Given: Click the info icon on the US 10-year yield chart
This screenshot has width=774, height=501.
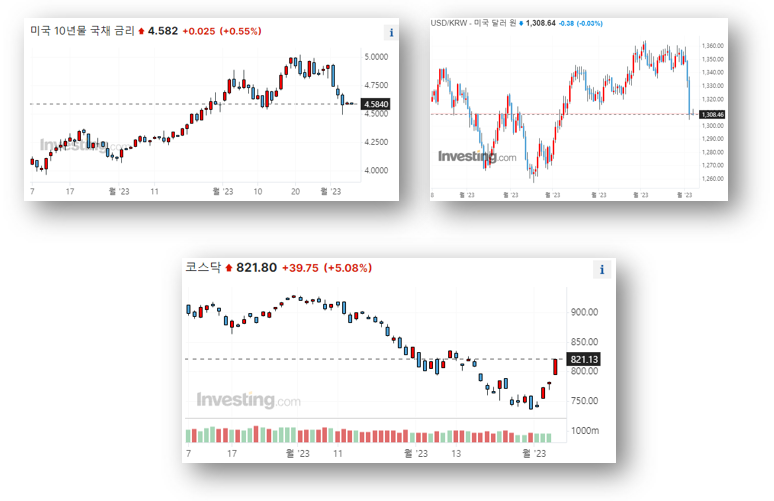Looking at the screenshot, I should (390, 32).
